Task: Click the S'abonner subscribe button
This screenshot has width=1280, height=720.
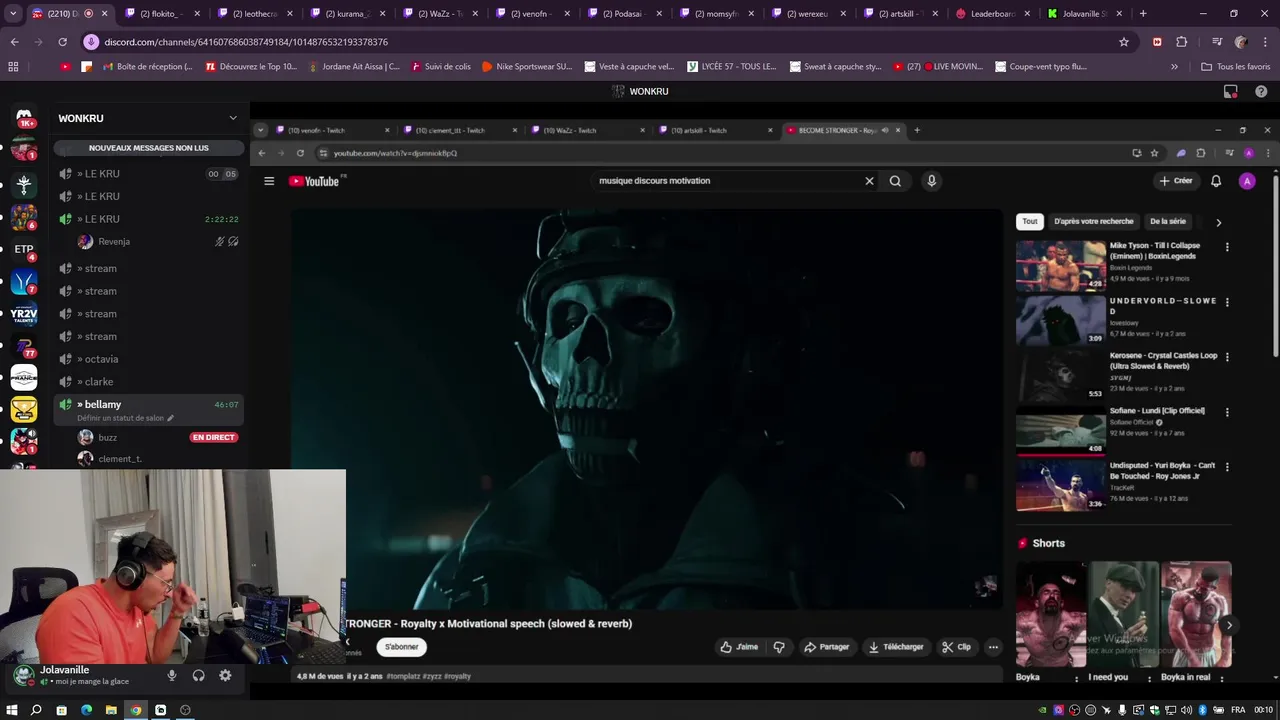Action: tap(402, 647)
